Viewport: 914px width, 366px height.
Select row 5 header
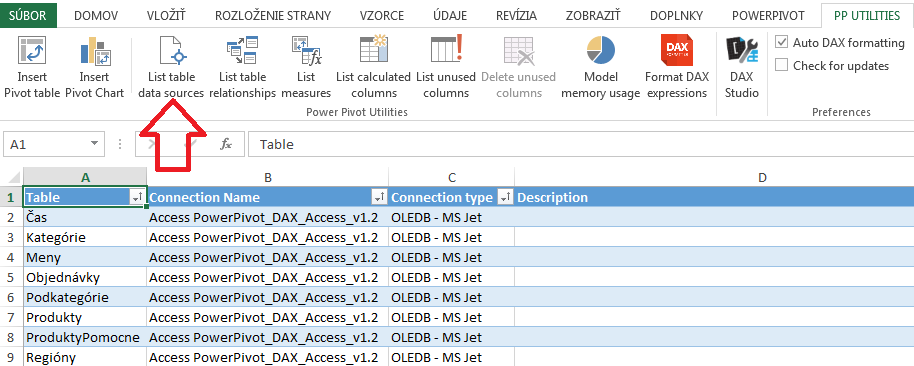(x=11, y=277)
